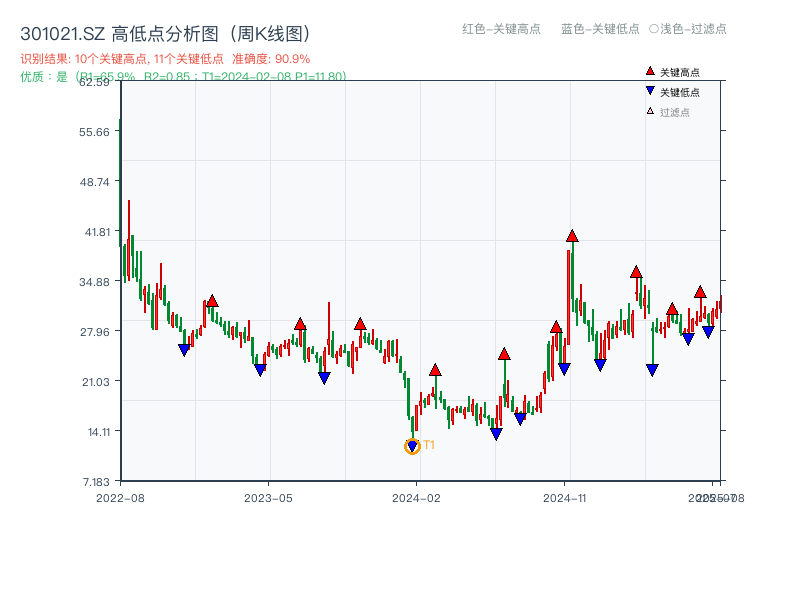Click the x-axis date 2022-08
Viewport: 800px width, 600px height.
tap(120, 498)
